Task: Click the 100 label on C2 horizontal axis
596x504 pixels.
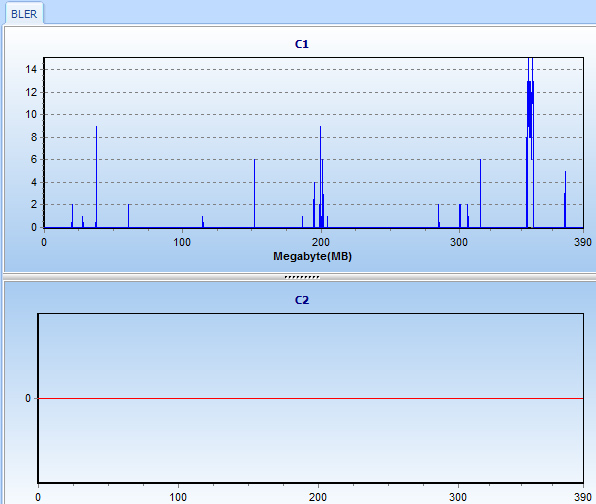Action: point(178,497)
